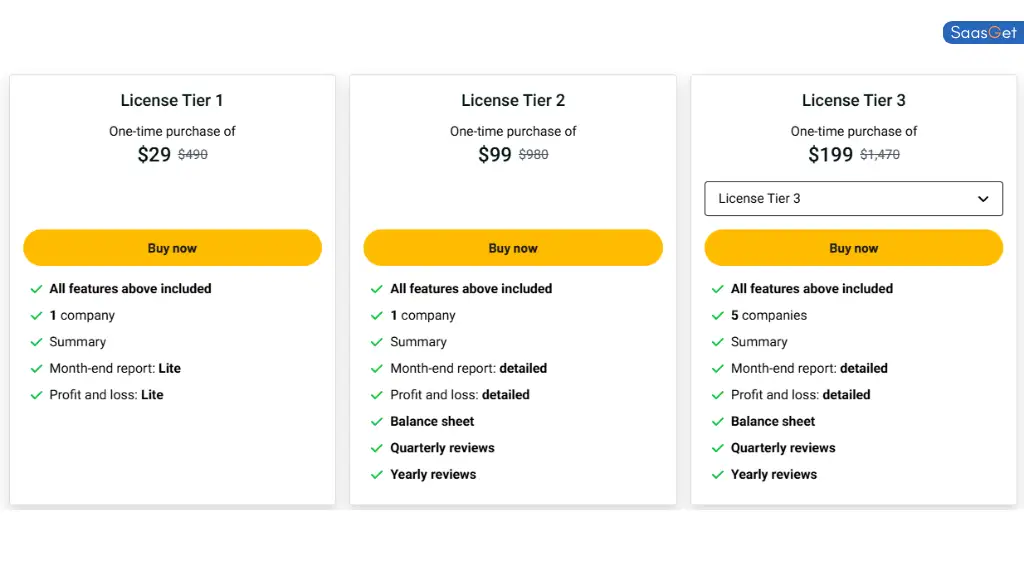Screen dimensions: 1024x576
Task: Click the $99 price in Tier 2
Action: click(x=494, y=154)
